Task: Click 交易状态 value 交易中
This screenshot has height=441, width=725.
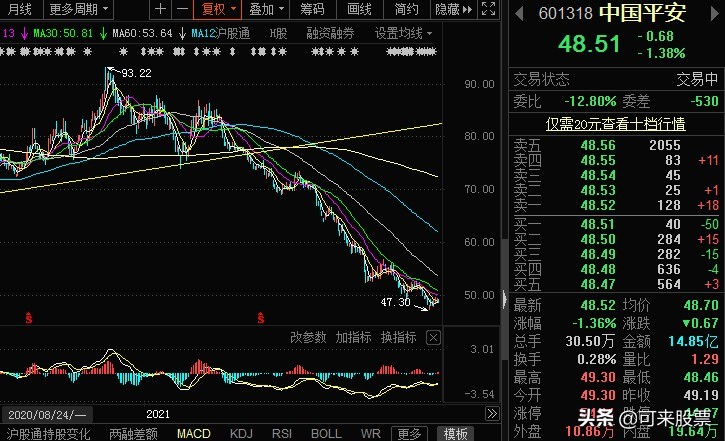Action: [x=697, y=80]
